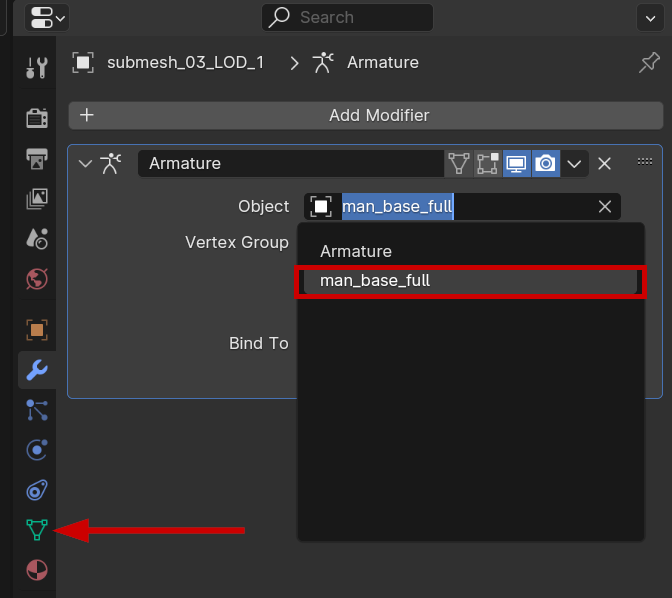Collapse the Armature modifier panel
This screenshot has height=598, width=672.
(x=84, y=163)
